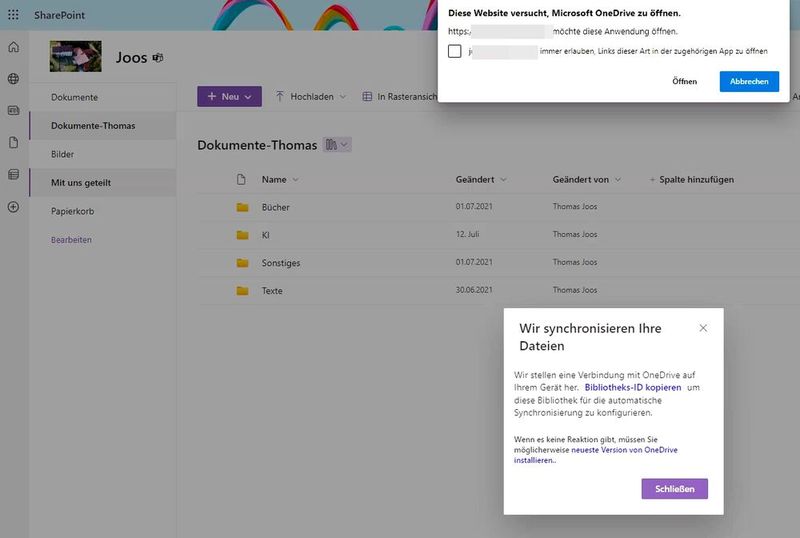Open the Sonstiges folder name
800x538 pixels.
click(x=281, y=263)
